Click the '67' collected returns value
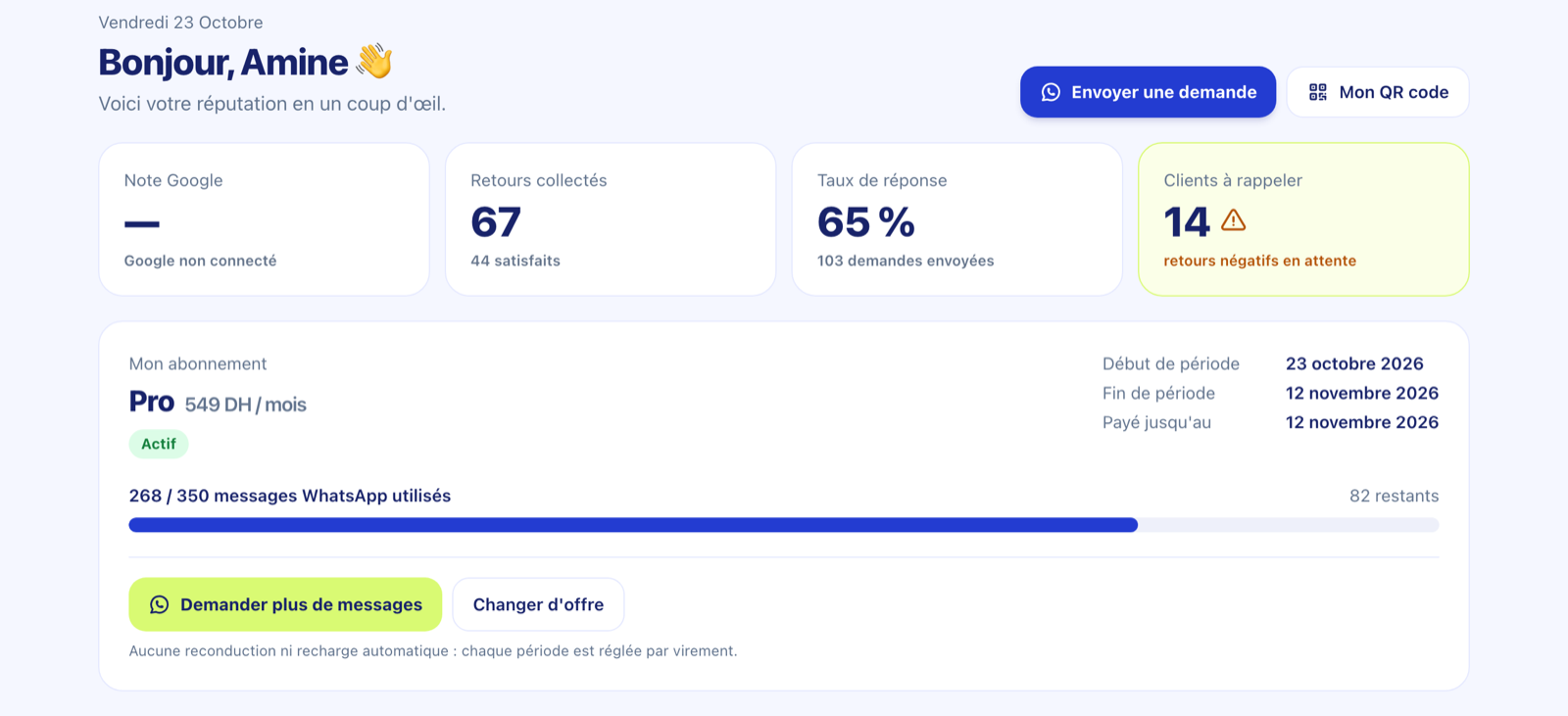The image size is (1568, 716). point(496,222)
